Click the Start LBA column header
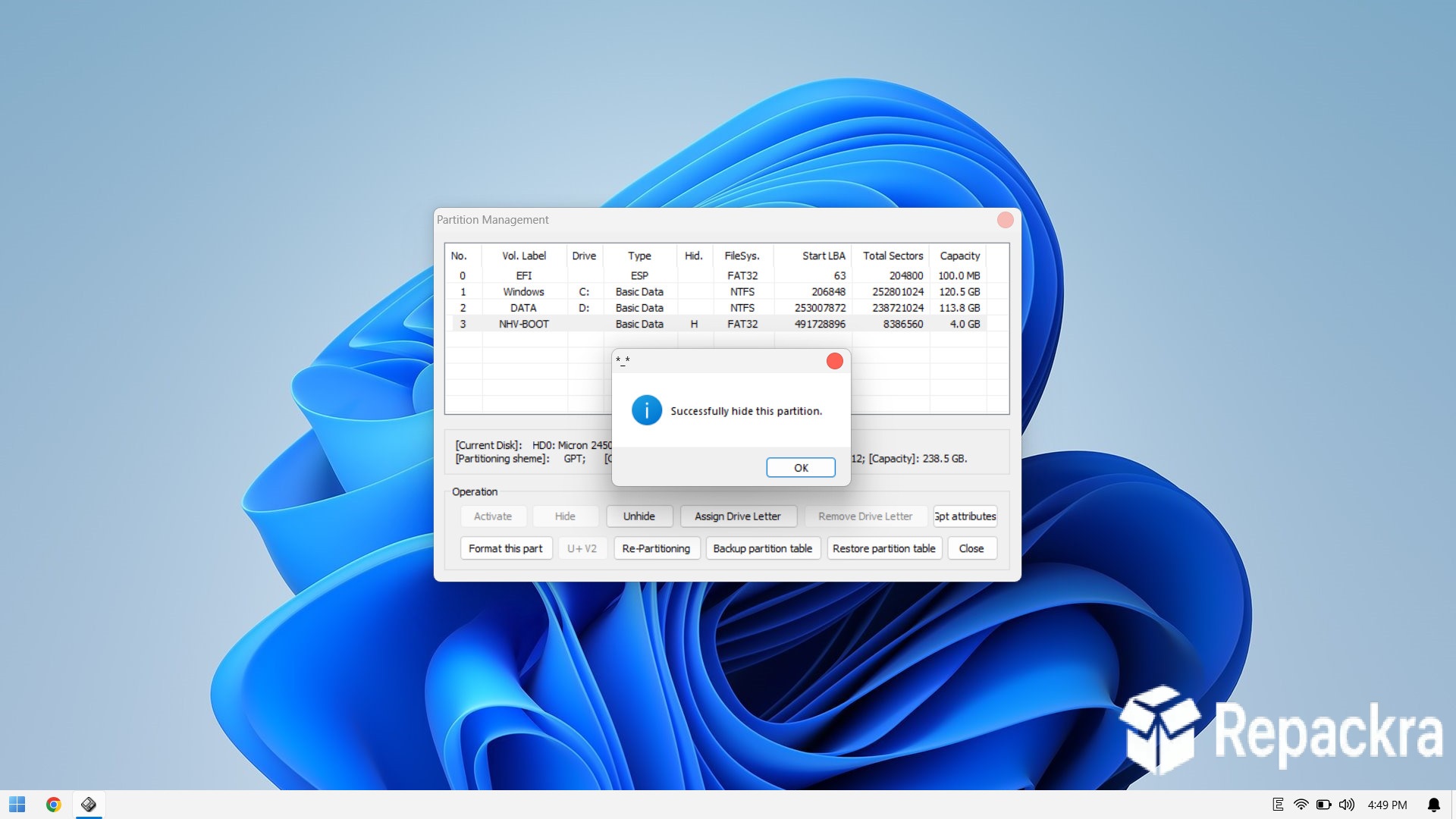 813,256
